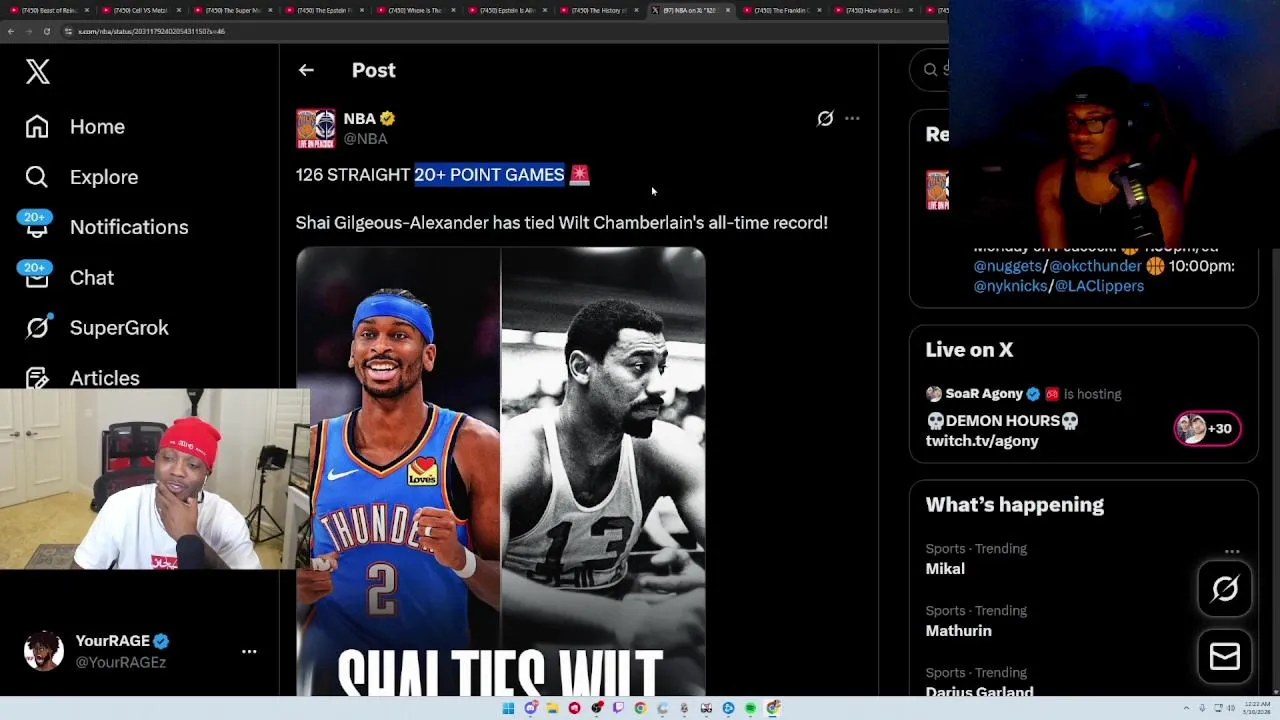
Task: Open Chat in the sidebar
Action: click(92, 277)
